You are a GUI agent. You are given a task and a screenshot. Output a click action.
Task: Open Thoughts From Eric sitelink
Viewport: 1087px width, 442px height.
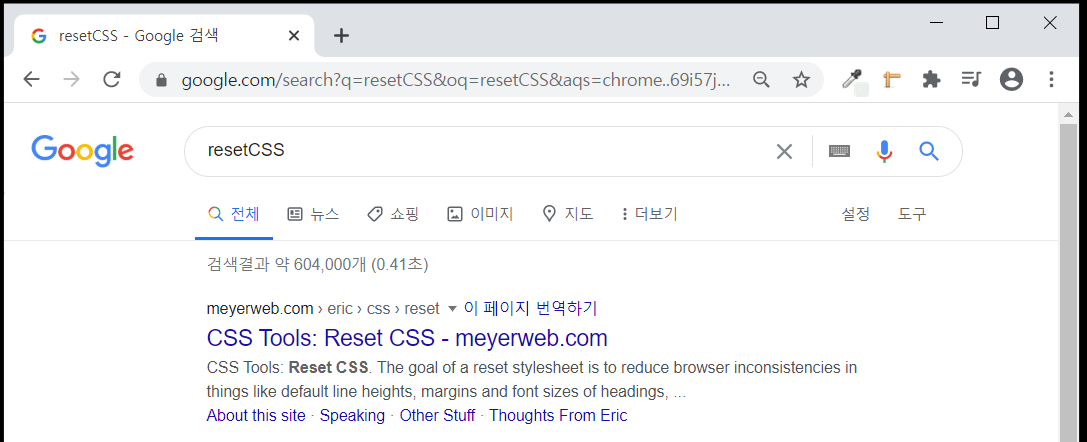tap(558, 416)
